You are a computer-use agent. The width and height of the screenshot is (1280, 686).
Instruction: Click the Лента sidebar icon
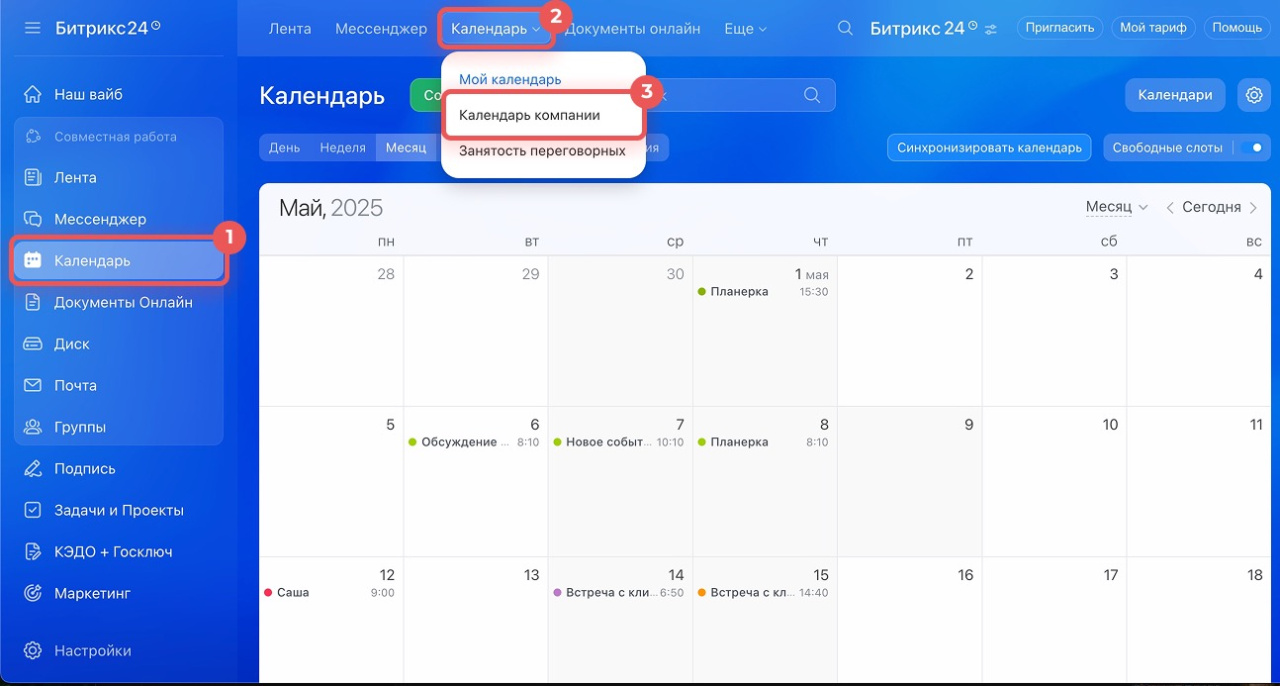pos(33,178)
